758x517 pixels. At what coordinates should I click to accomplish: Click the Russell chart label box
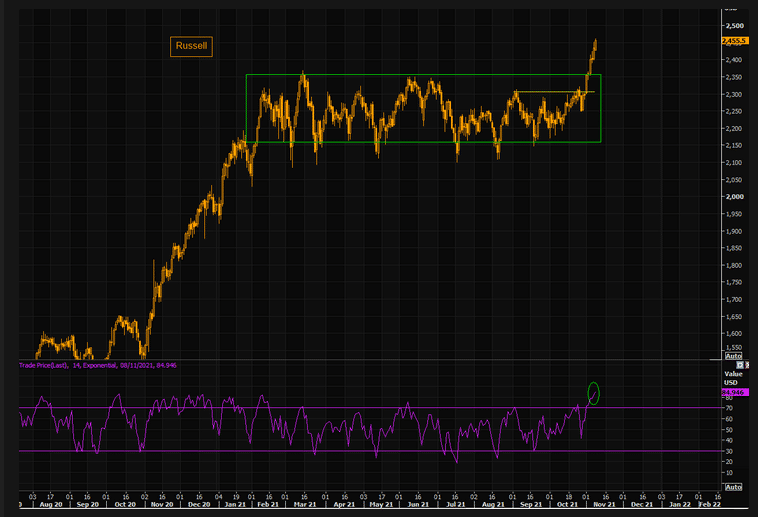click(191, 45)
